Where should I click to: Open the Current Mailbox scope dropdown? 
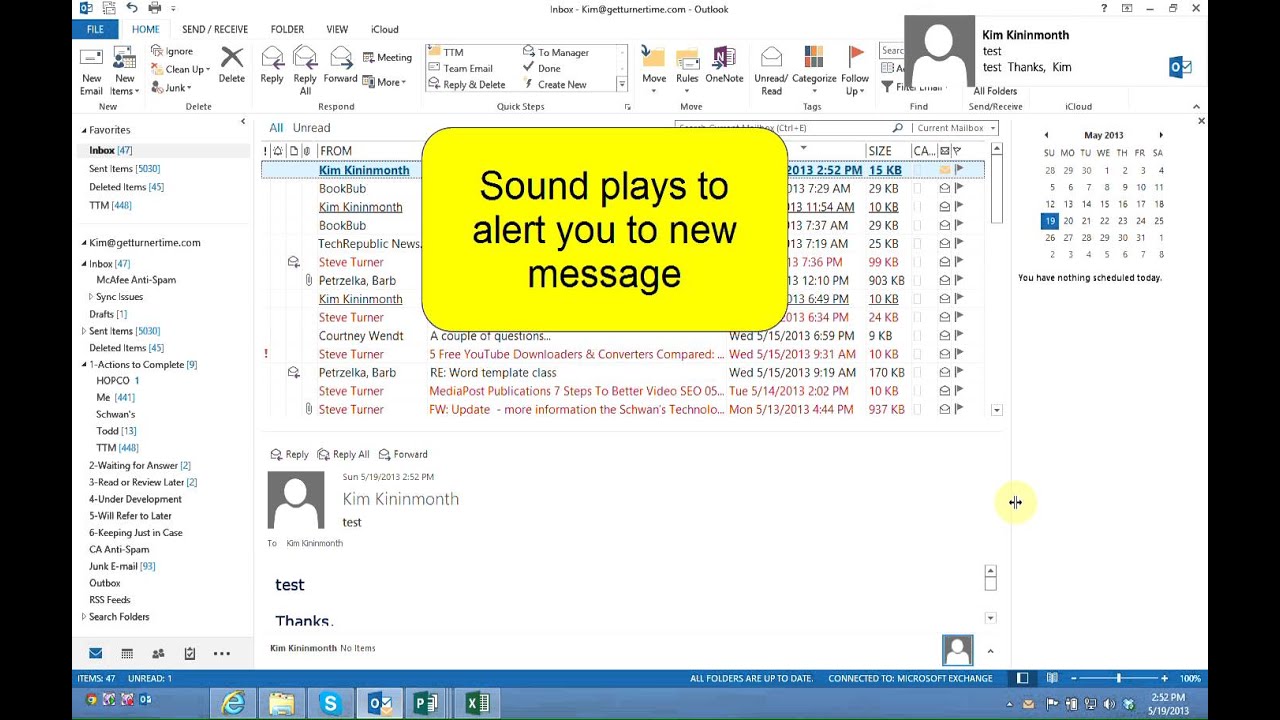click(x=957, y=128)
